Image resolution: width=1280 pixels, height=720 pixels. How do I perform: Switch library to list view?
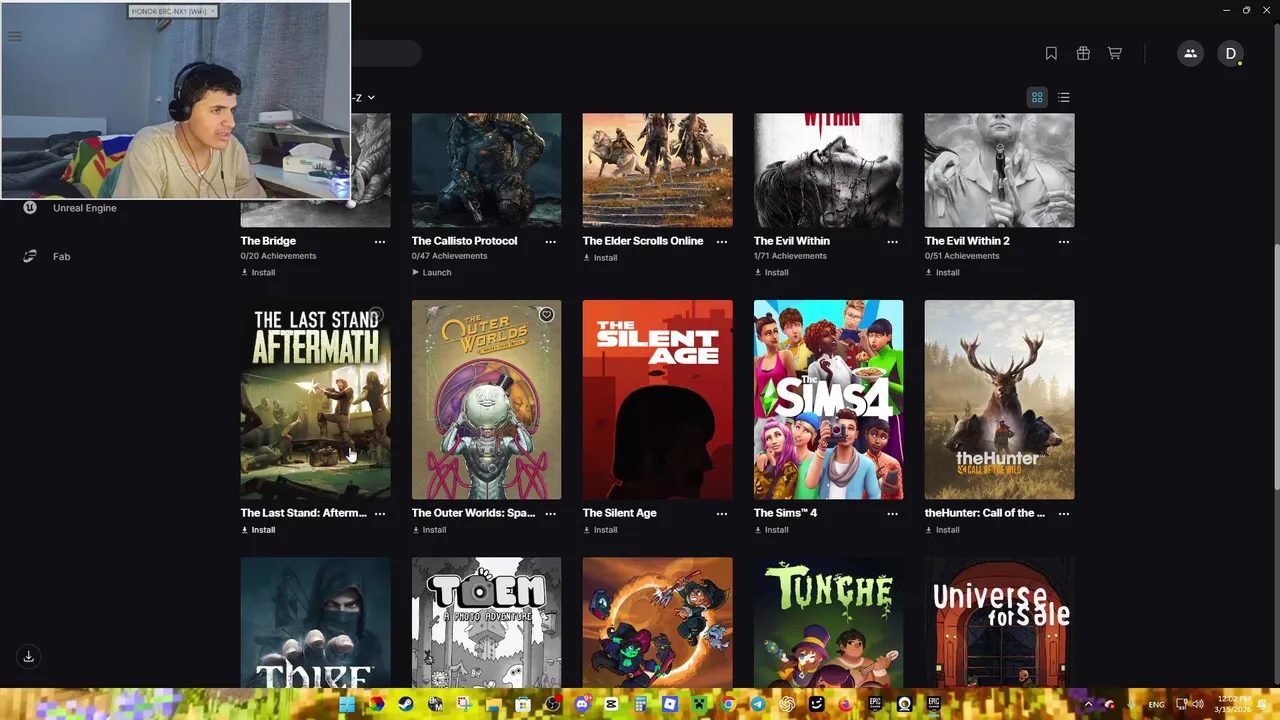pyautogui.click(x=1064, y=97)
